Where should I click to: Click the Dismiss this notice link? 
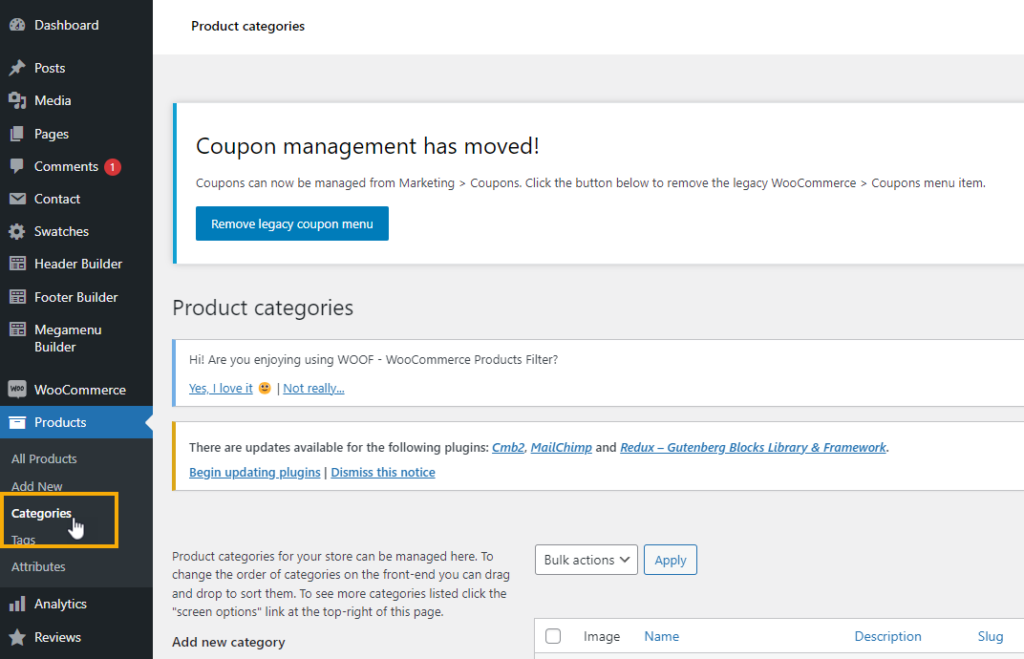(x=383, y=472)
